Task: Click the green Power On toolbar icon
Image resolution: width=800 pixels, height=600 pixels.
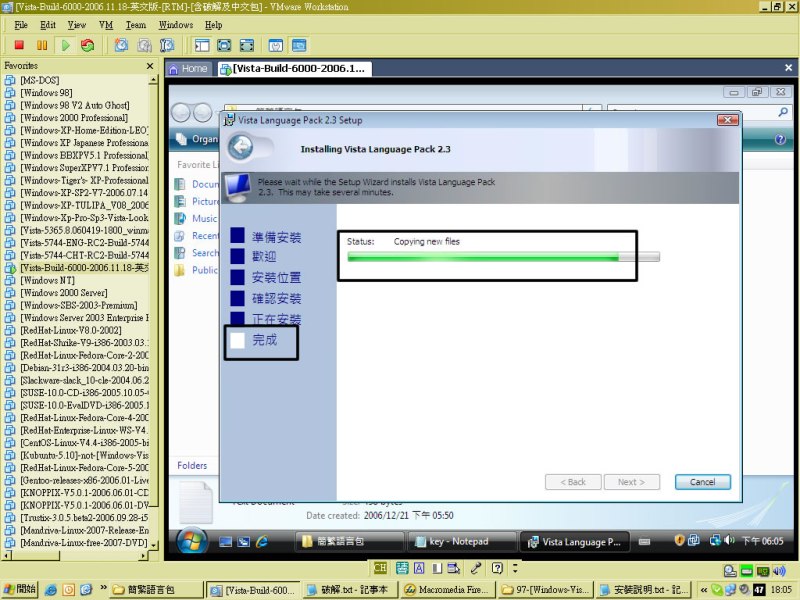Action: (65, 45)
